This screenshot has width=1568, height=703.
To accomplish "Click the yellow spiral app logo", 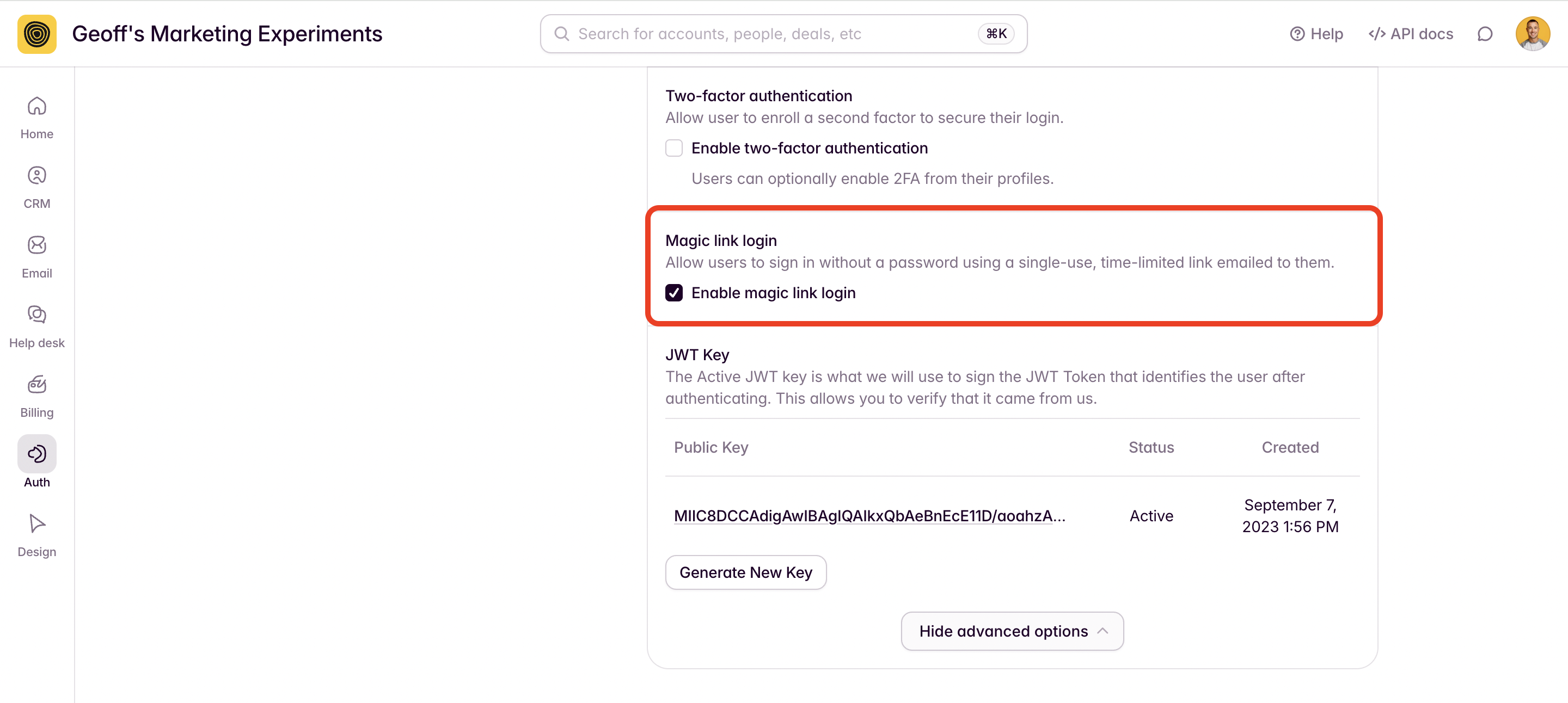I will tap(37, 34).
